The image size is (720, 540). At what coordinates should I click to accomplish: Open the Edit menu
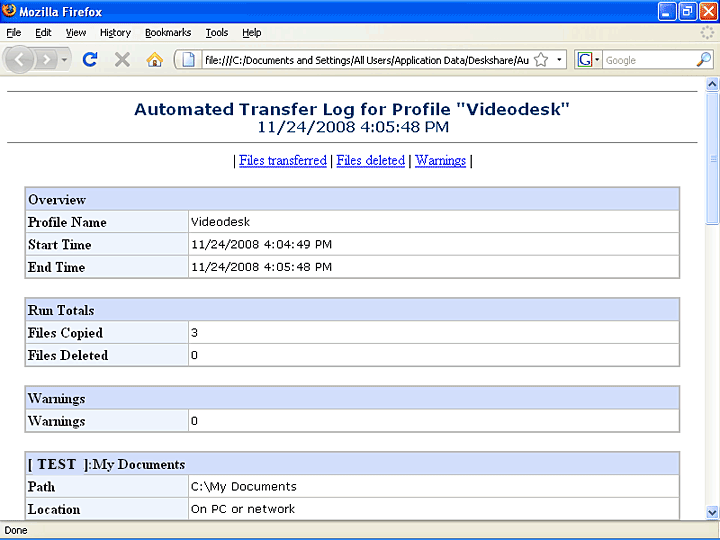[x=43, y=33]
